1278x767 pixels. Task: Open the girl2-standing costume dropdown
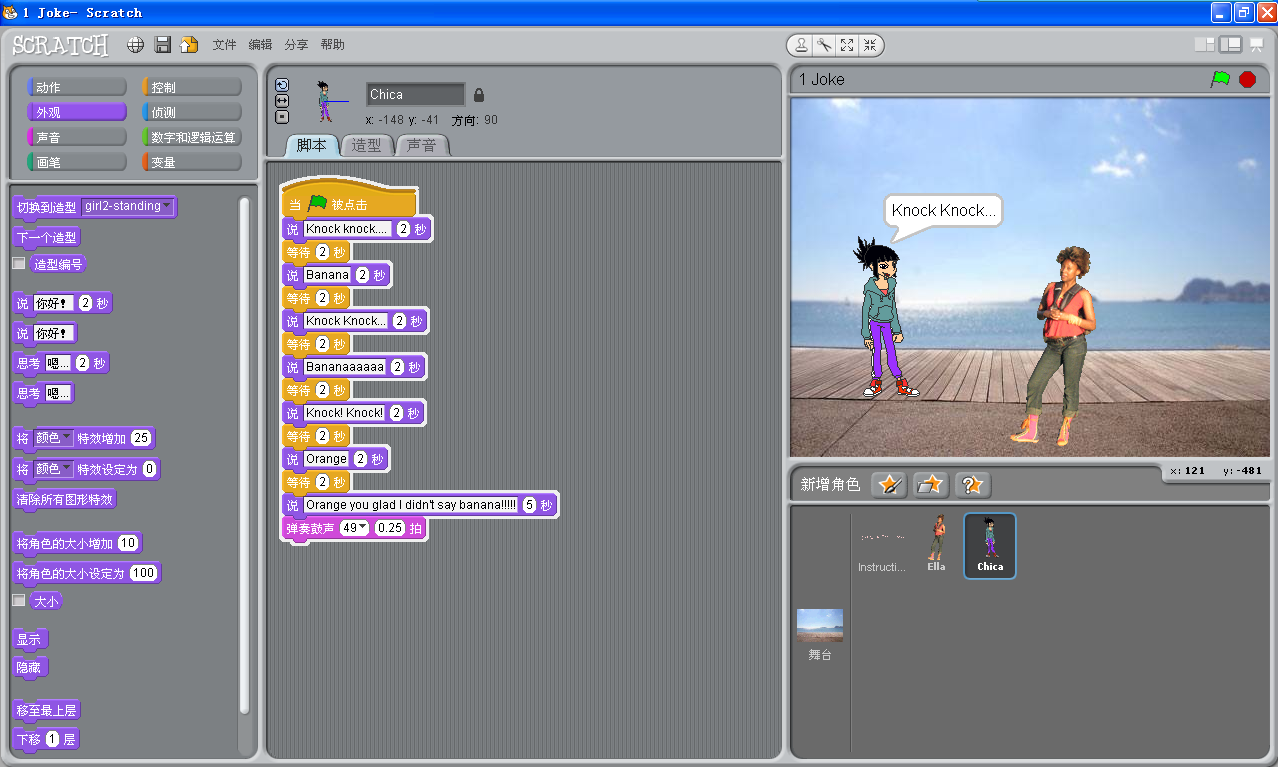pyautogui.click(x=166, y=207)
